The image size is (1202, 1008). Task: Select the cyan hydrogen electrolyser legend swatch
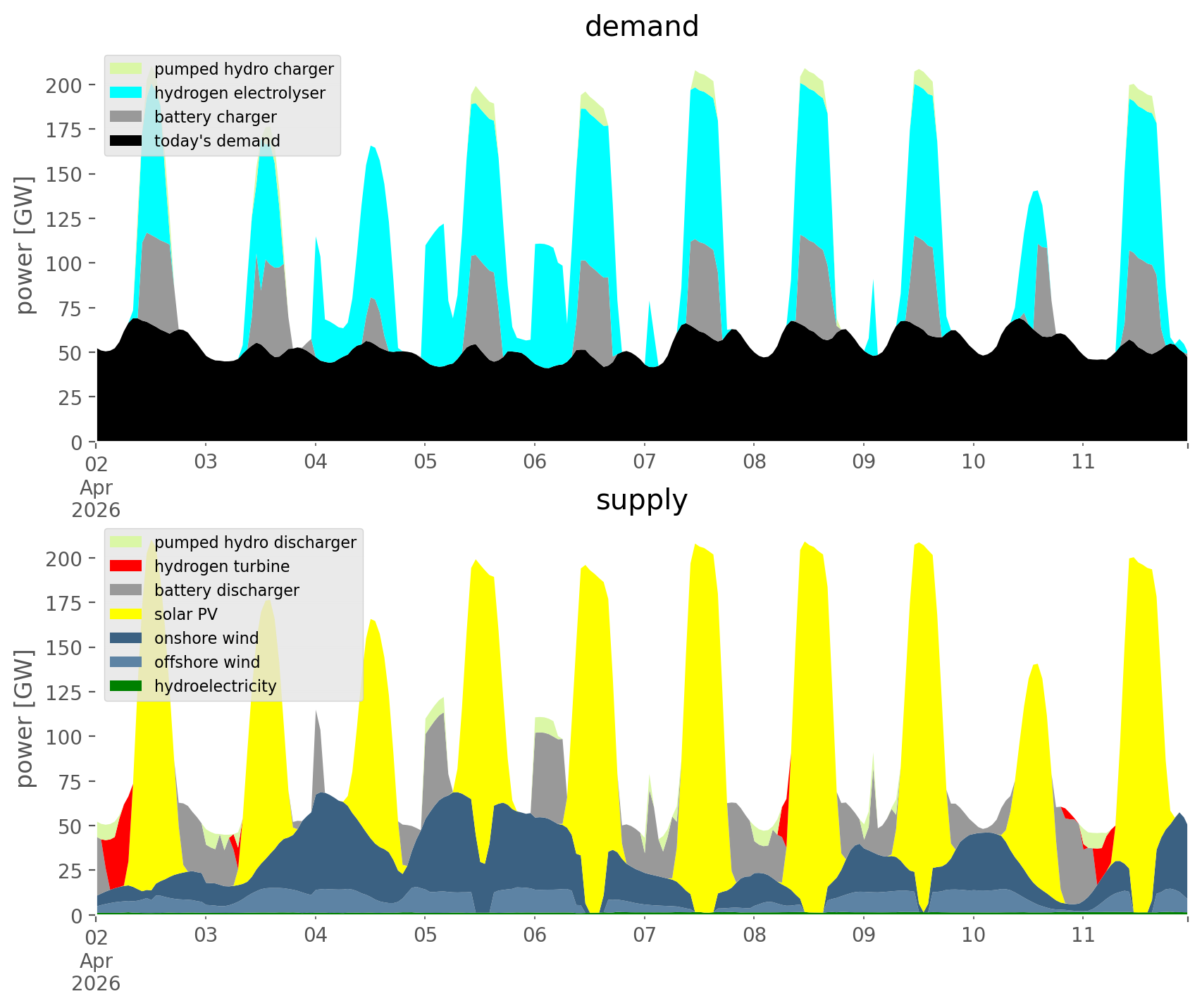tap(126, 93)
